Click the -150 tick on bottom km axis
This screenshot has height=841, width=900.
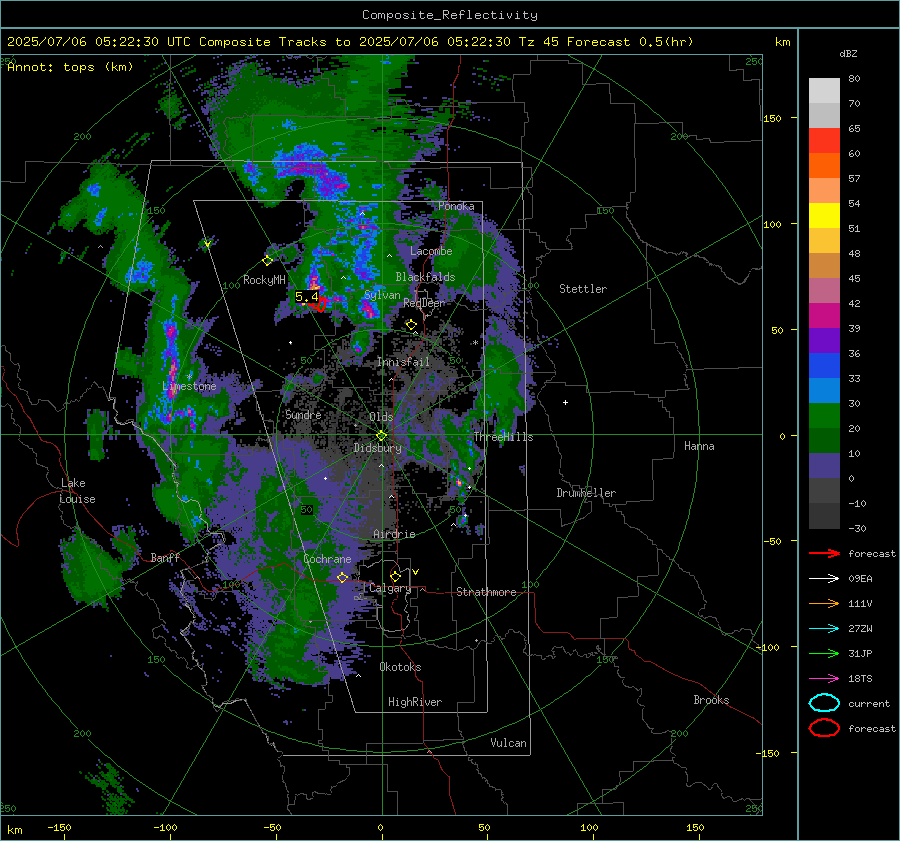[59, 828]
